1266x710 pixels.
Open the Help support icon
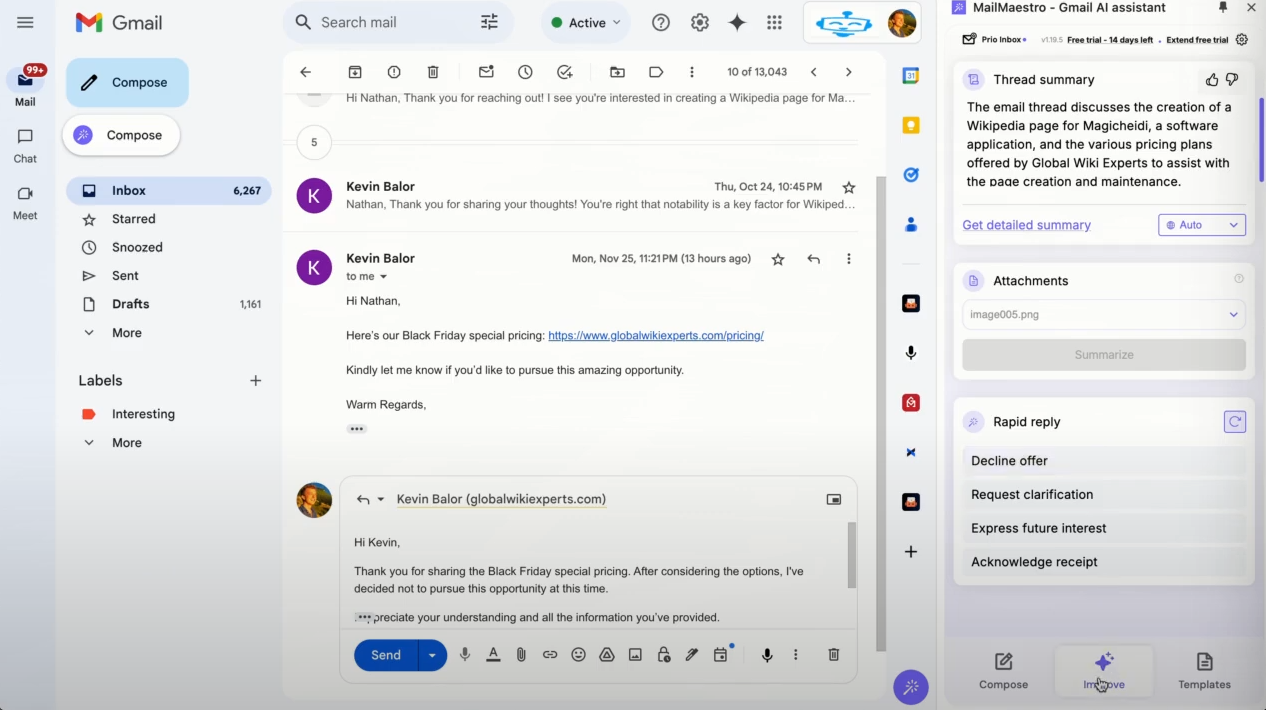(x=661, y=22)
